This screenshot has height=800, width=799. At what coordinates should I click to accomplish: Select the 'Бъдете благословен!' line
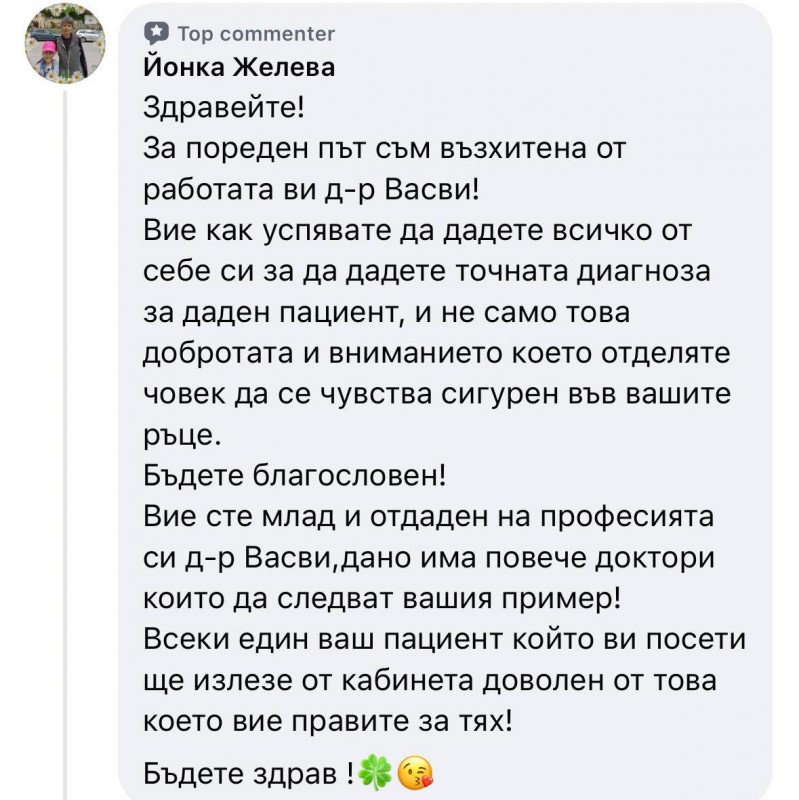(x=294, y=476)
